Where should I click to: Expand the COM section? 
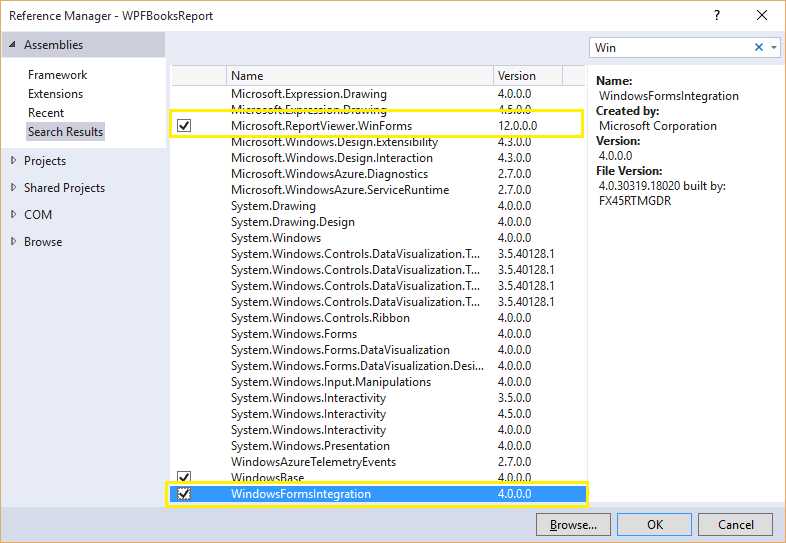[x=13, y=215]
